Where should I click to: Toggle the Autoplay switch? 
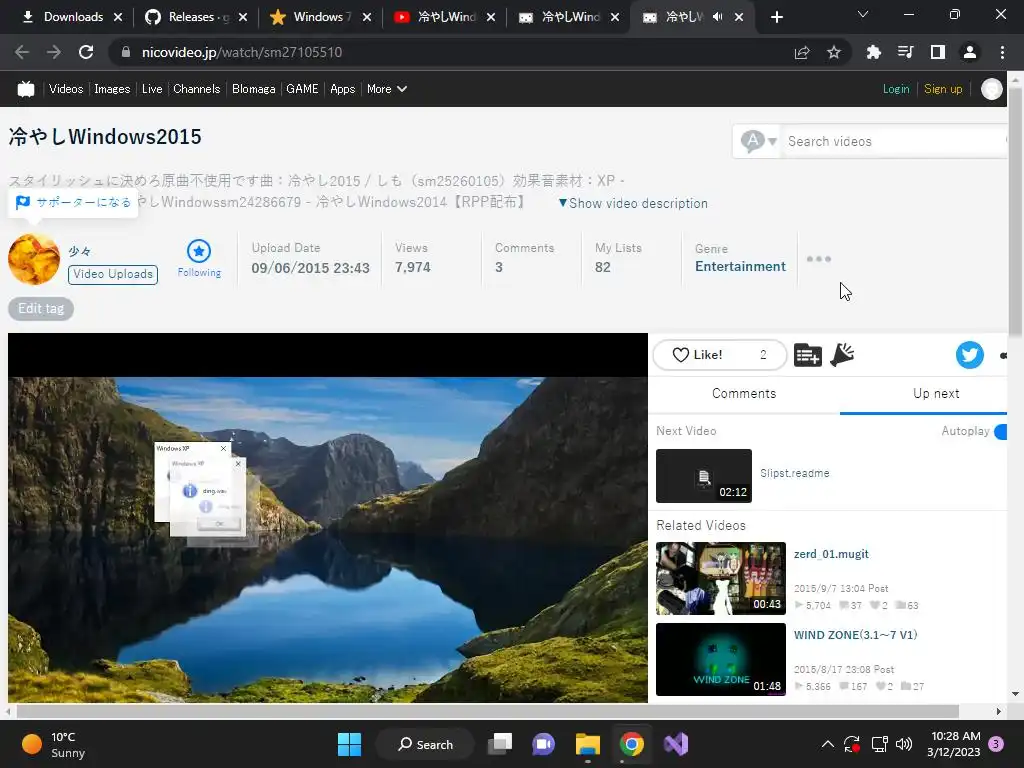(x=1000, y=432)
